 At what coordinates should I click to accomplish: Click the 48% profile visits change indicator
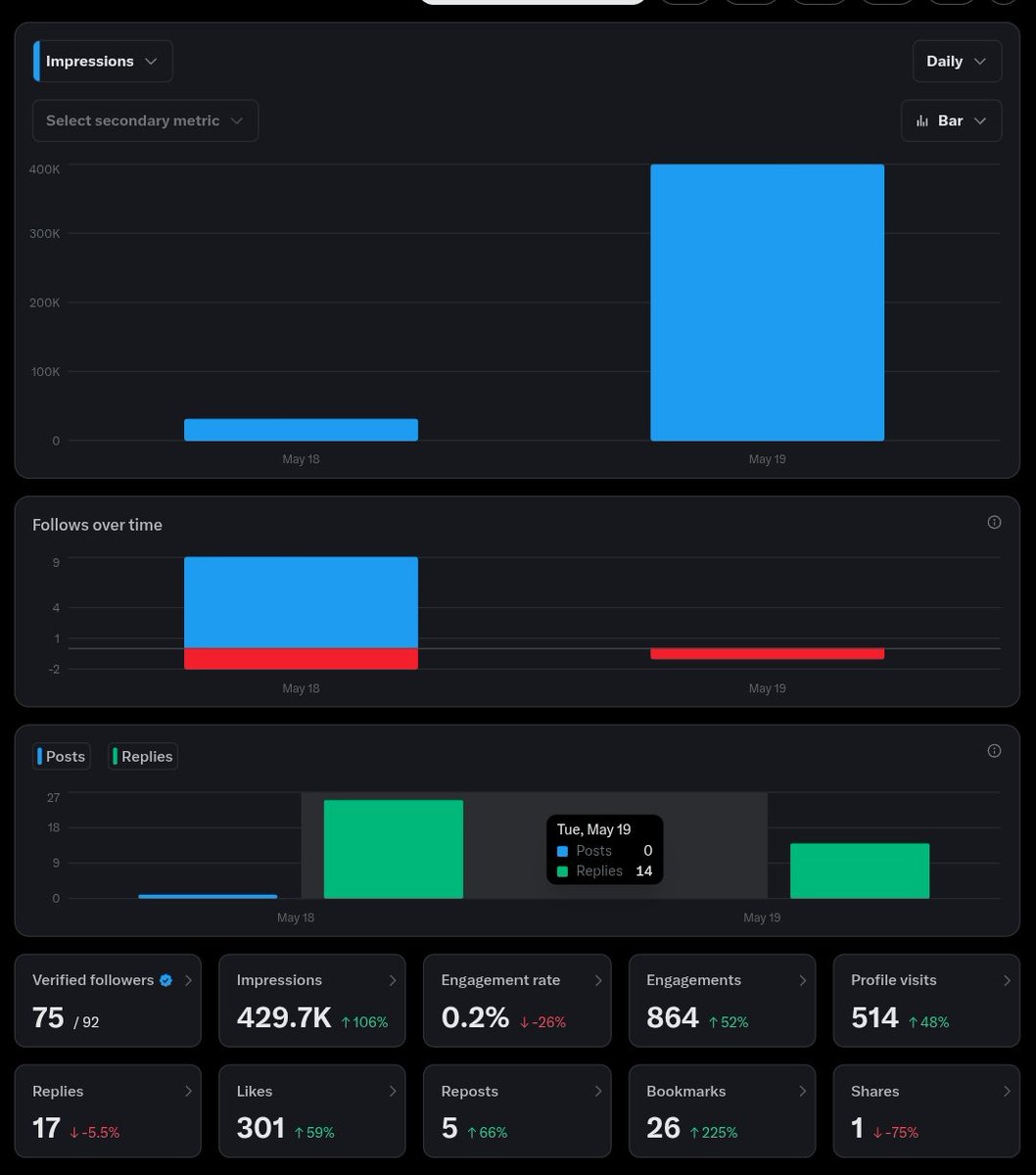pos(928,1021)
